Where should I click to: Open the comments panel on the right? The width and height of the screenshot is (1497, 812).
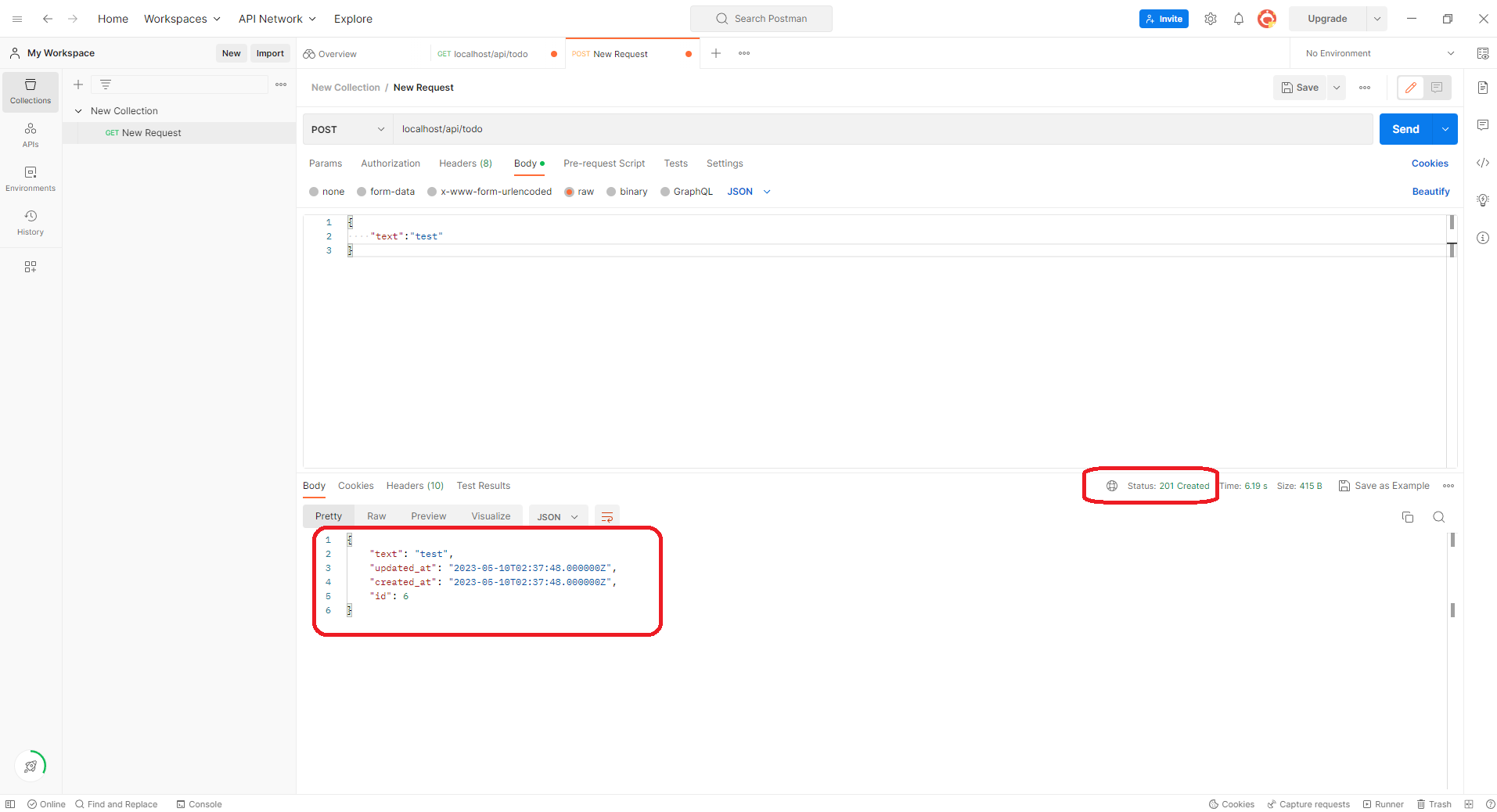[1483, 124]
